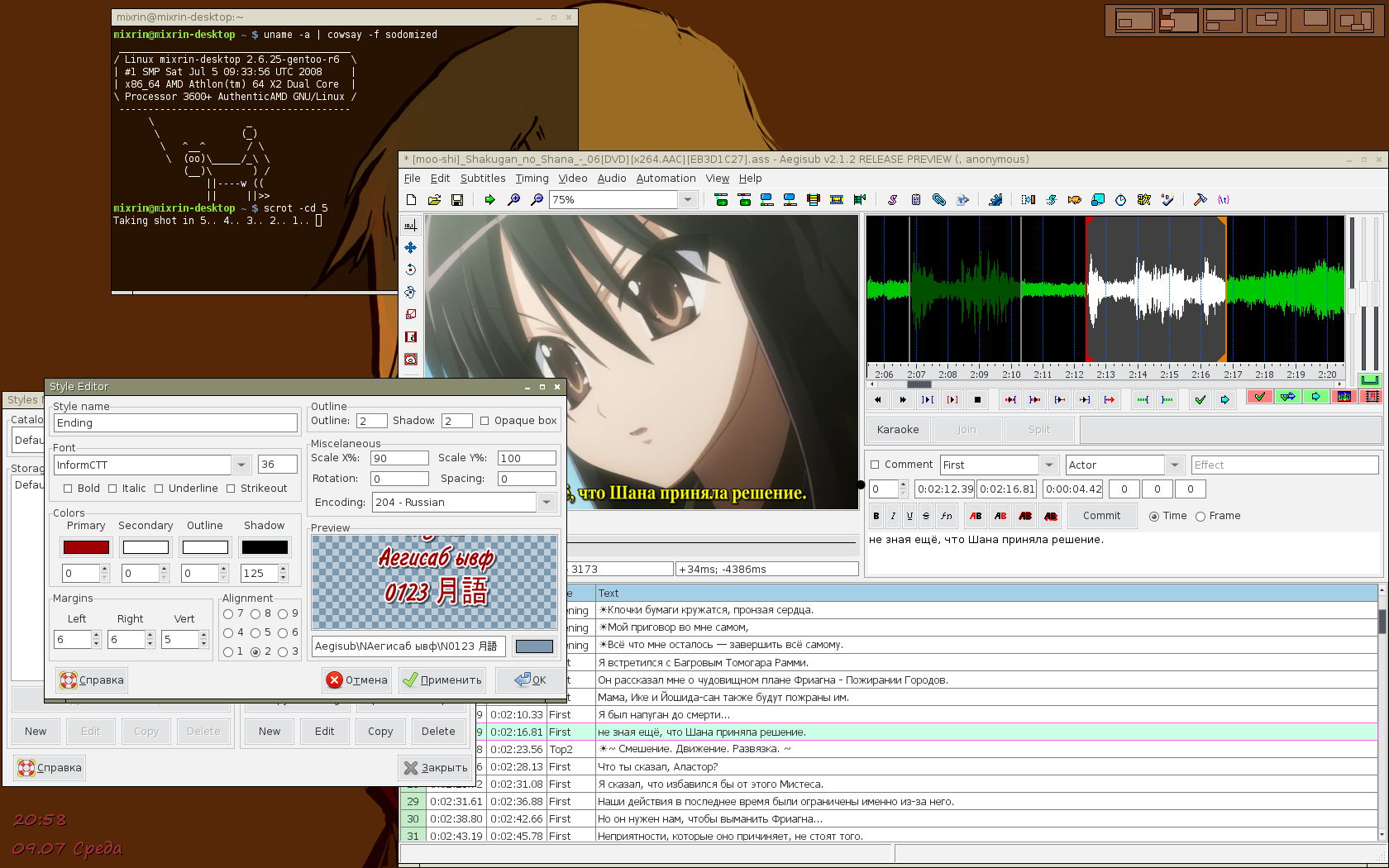Screen dimensions: 1389x868
Task: Increase layer number stepper in subtitle editor
Action: point(903,484)
